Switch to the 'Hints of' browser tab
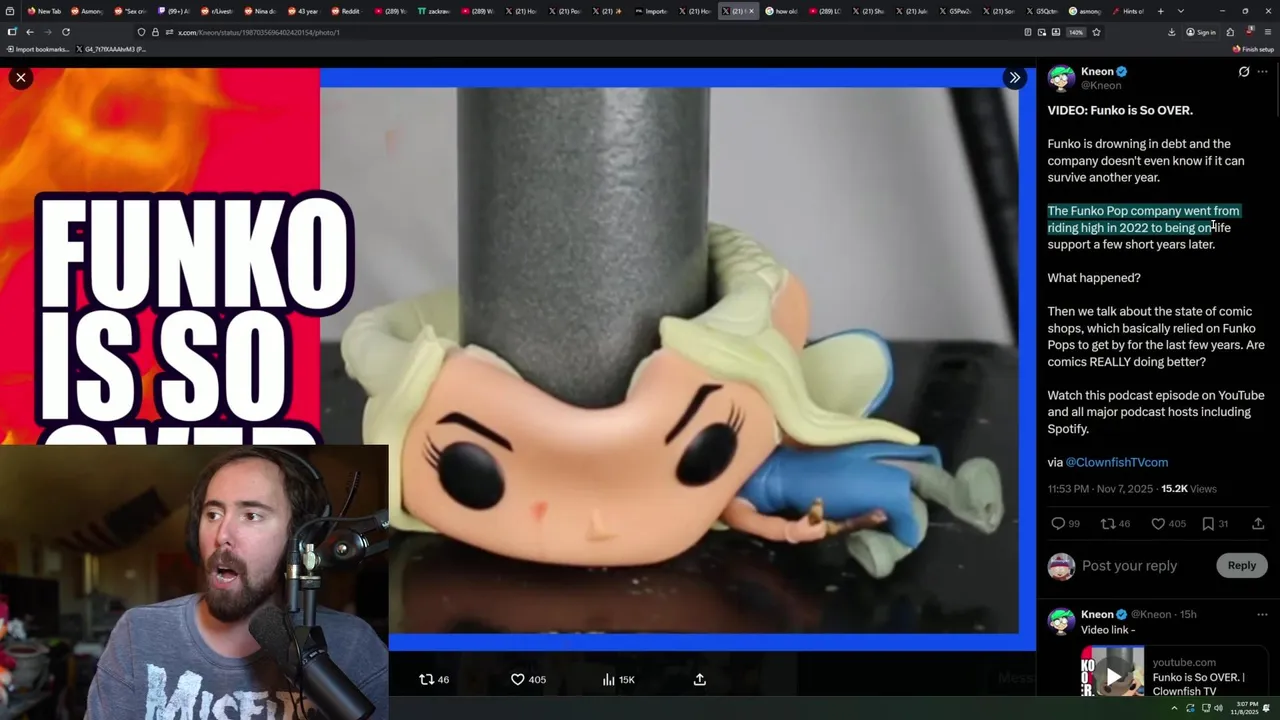1280x720 pixels. 1129,11
